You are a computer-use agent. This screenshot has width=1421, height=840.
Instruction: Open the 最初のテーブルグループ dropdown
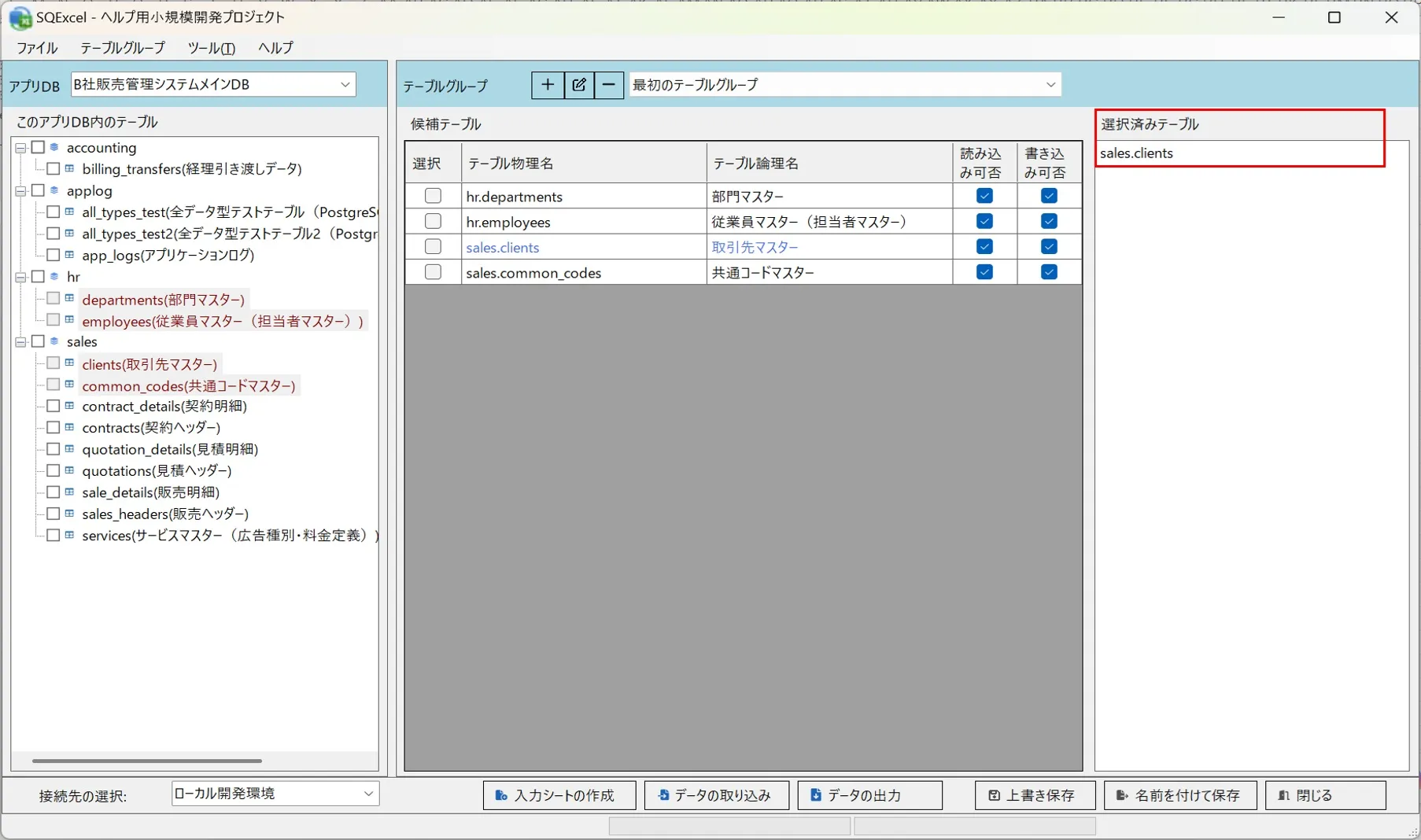845,84
